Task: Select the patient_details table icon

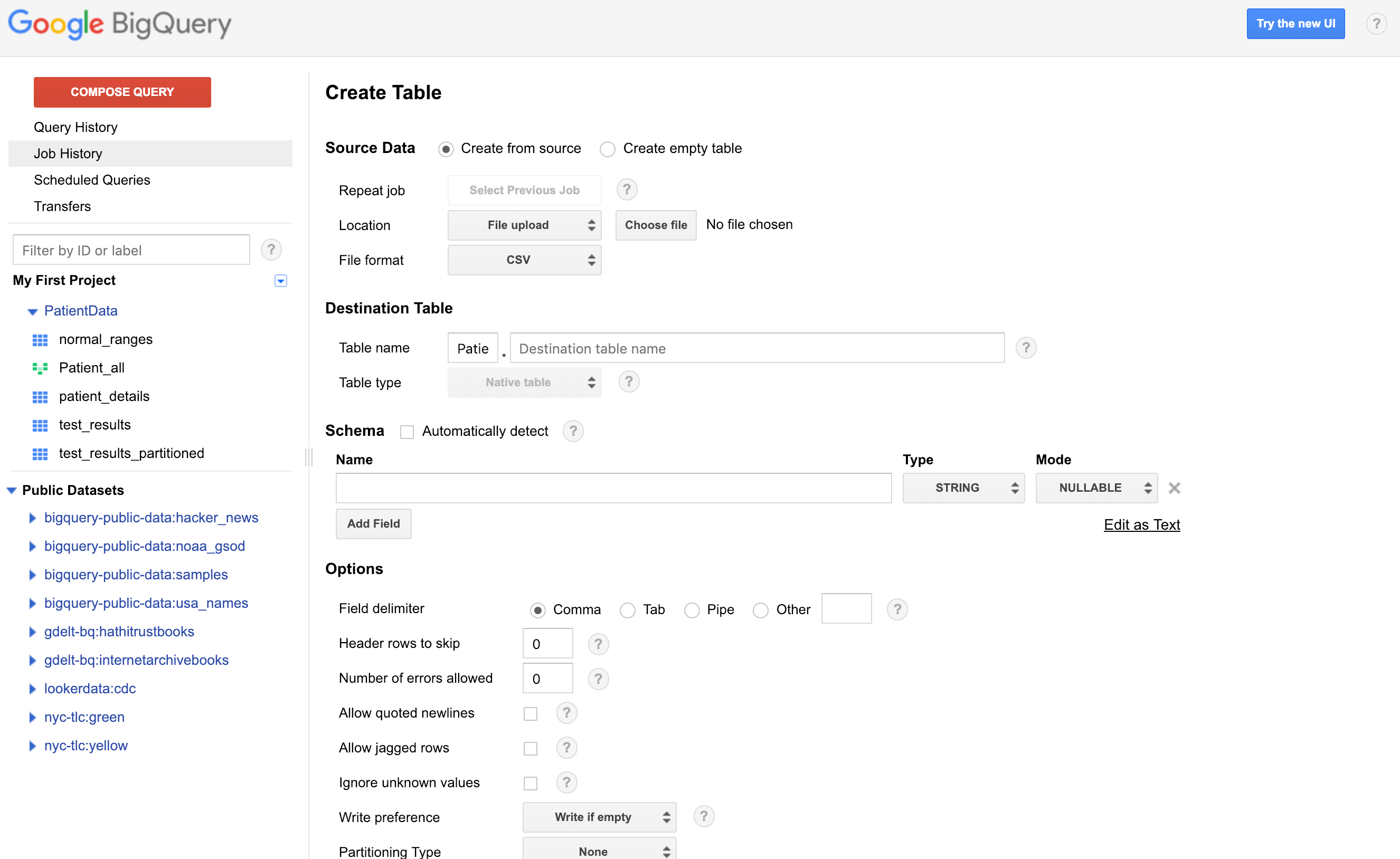Action: 40,397
